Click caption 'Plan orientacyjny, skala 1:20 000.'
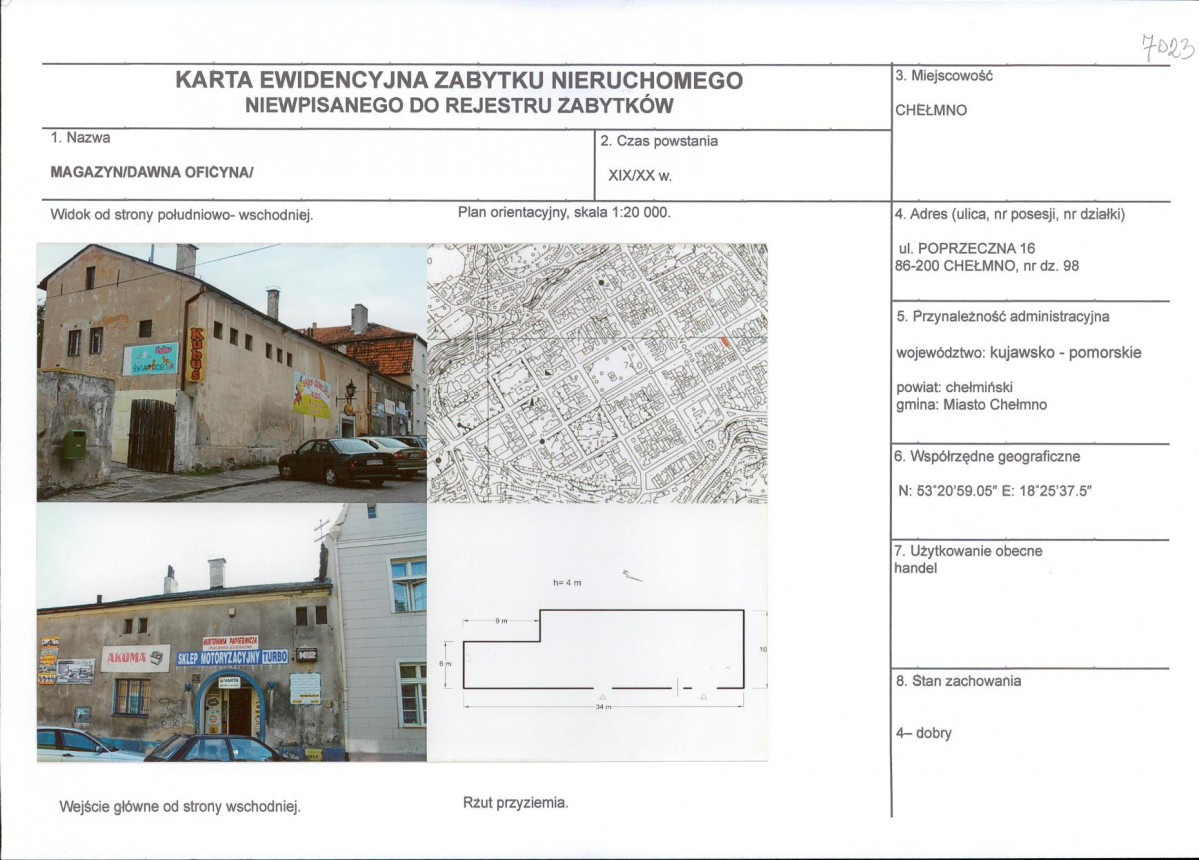The image size is (1199, 860). click(564, 212)
